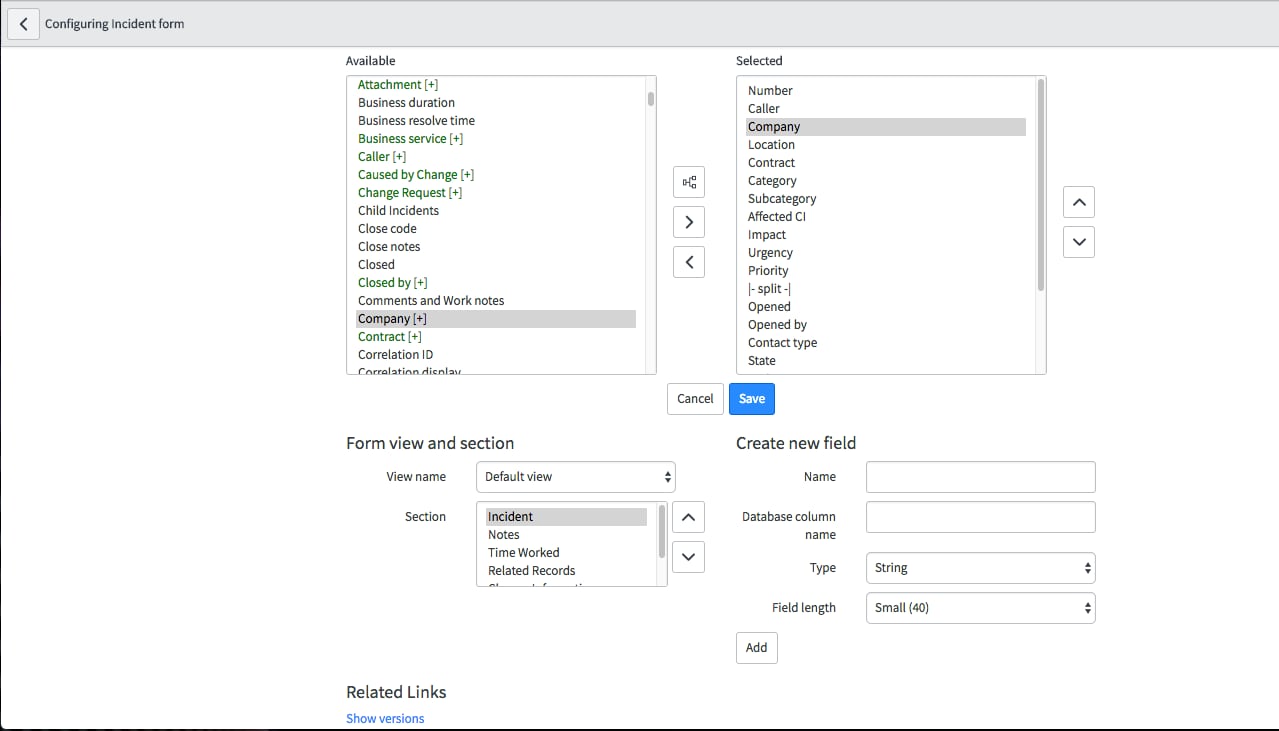Click the dot-walk tree icon between lists
This screenshot has height=731, width=1279.
click(688, 182)
